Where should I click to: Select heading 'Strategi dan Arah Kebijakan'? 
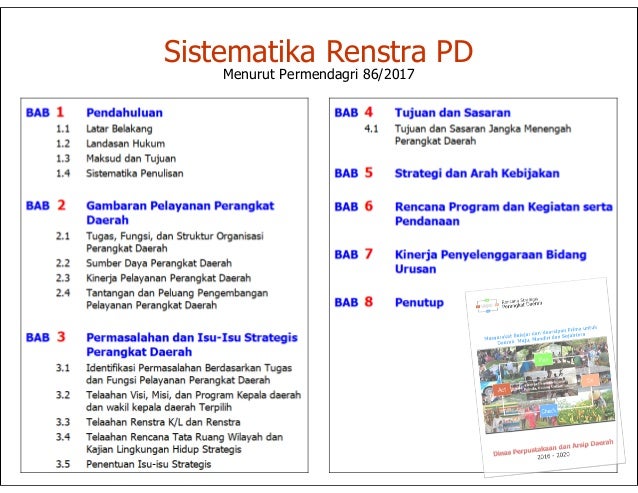coord(477,173)
